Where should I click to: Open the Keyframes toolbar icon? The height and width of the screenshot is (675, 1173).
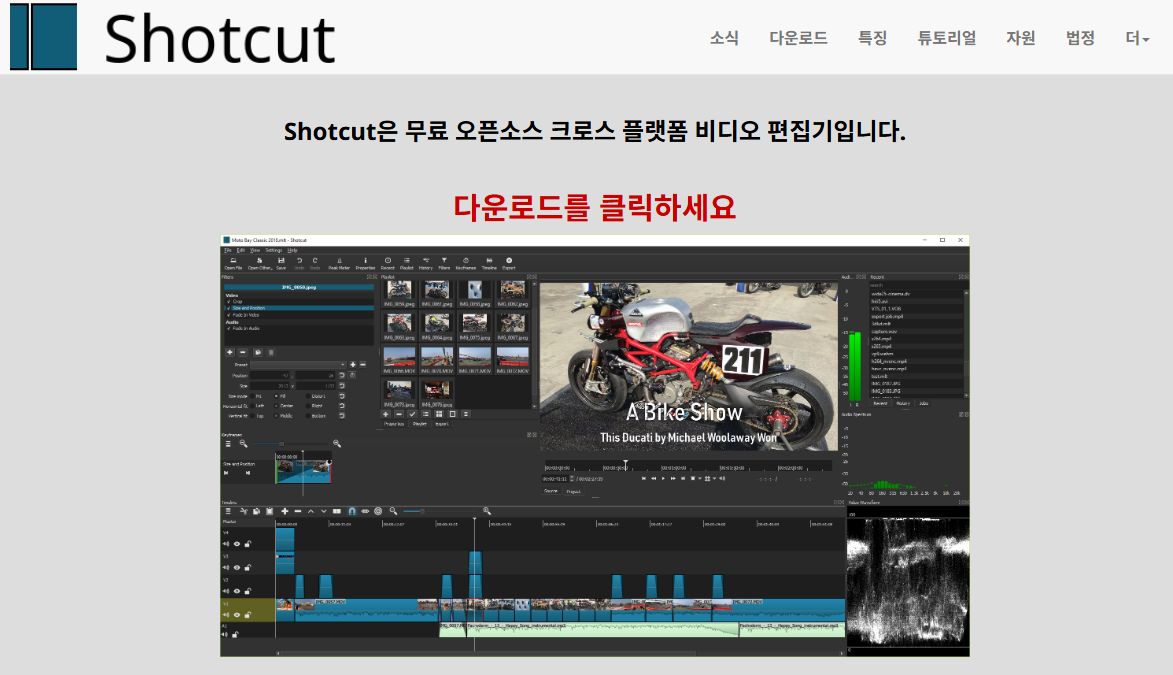coord(466,263)
